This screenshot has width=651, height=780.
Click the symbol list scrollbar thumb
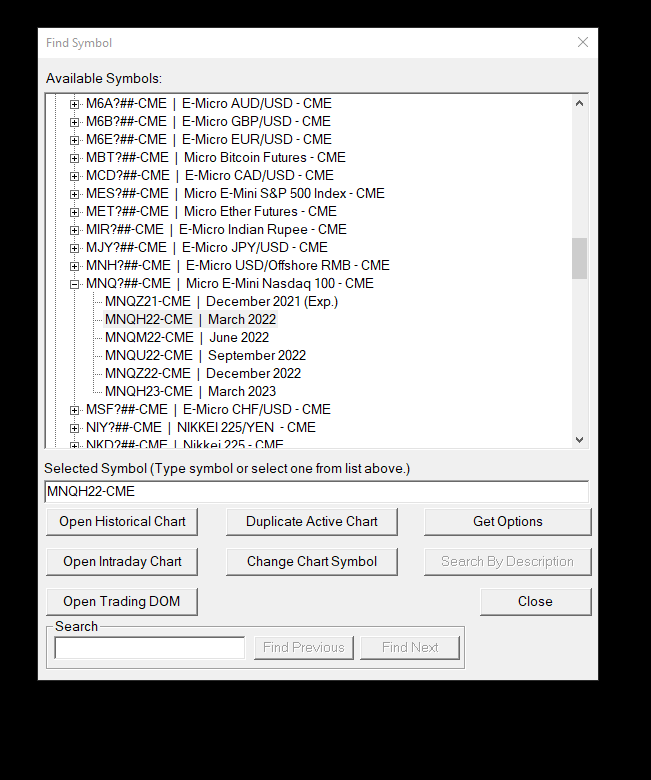point(579,258)
